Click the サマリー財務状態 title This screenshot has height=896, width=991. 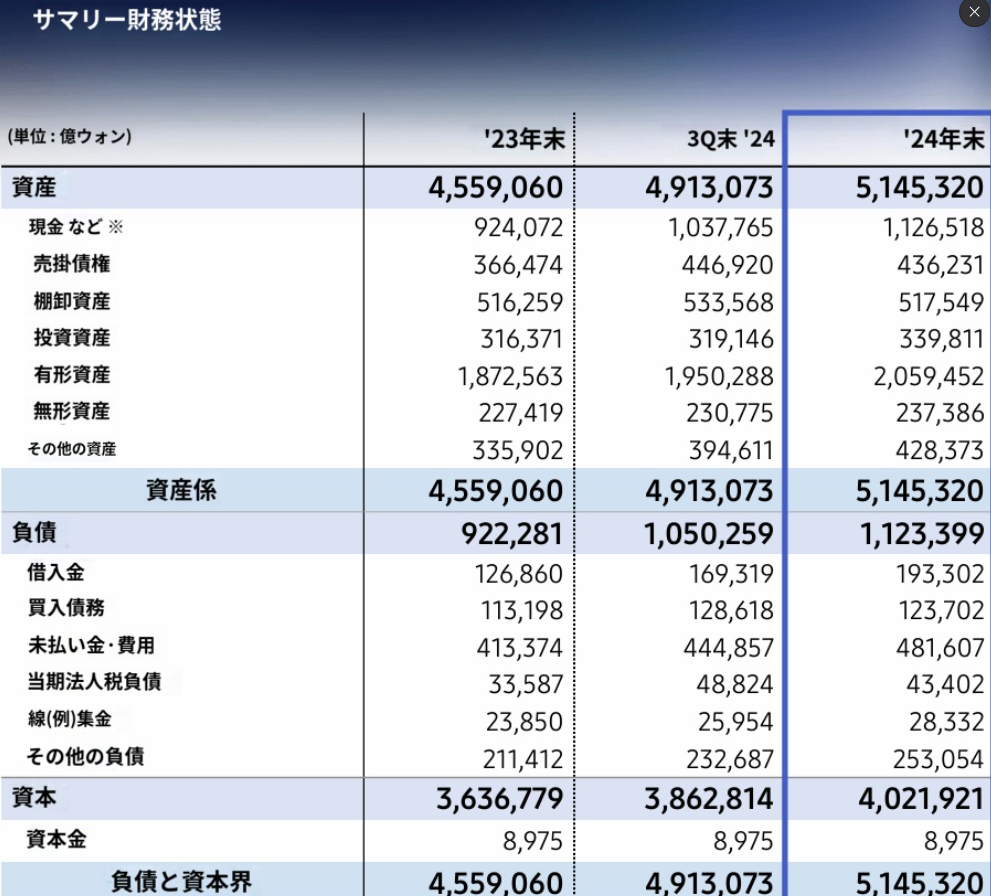[x=126, y=20]
